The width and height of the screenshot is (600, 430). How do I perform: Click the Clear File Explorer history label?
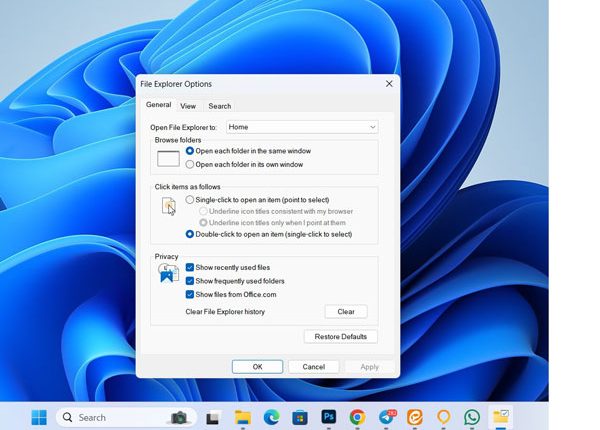(225, 312)
